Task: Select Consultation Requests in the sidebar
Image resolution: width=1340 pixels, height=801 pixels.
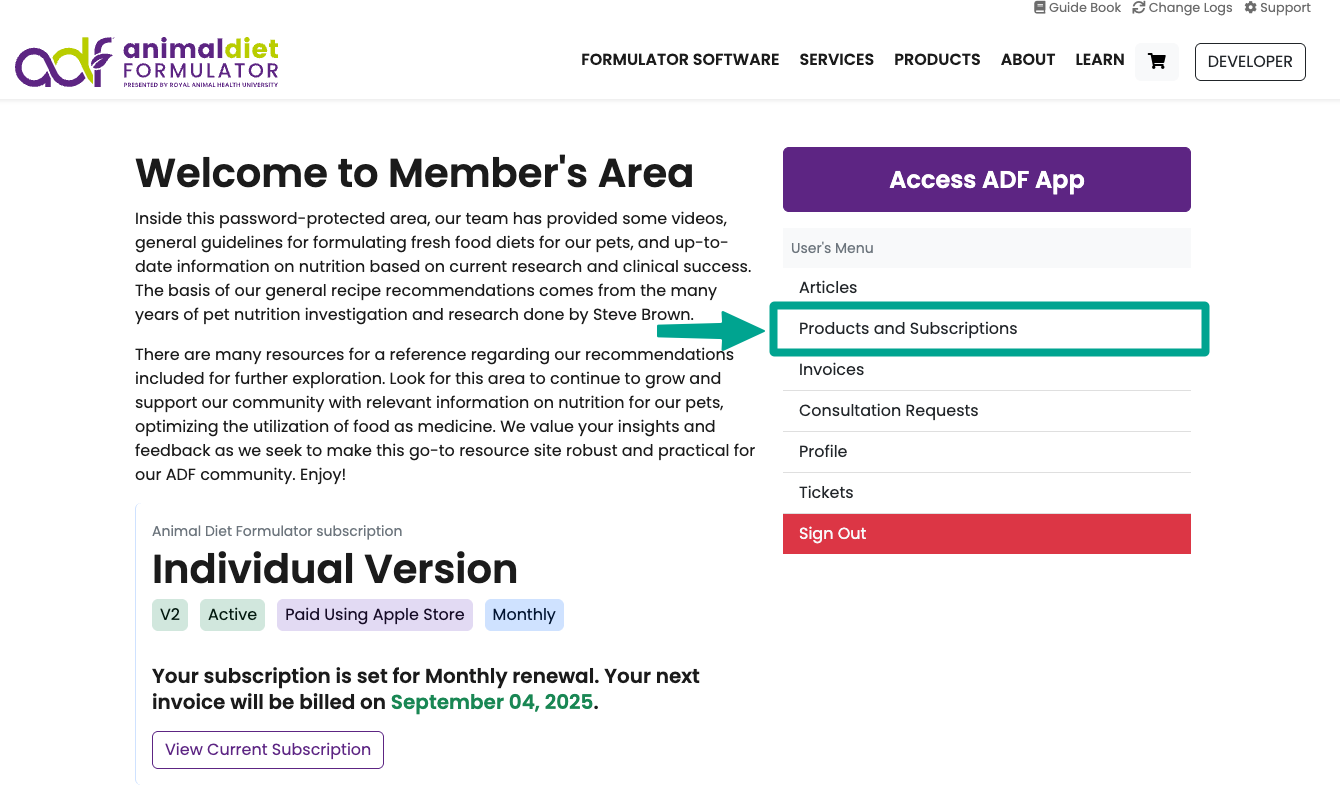Action: 888,411
